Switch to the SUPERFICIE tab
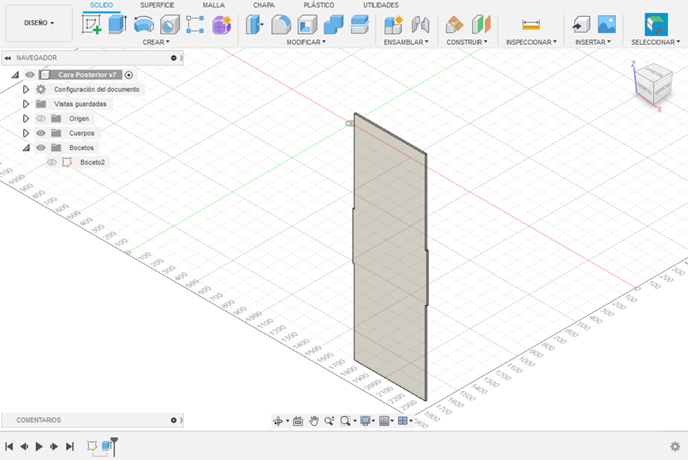The image size is (688, 460). [157, 5]
